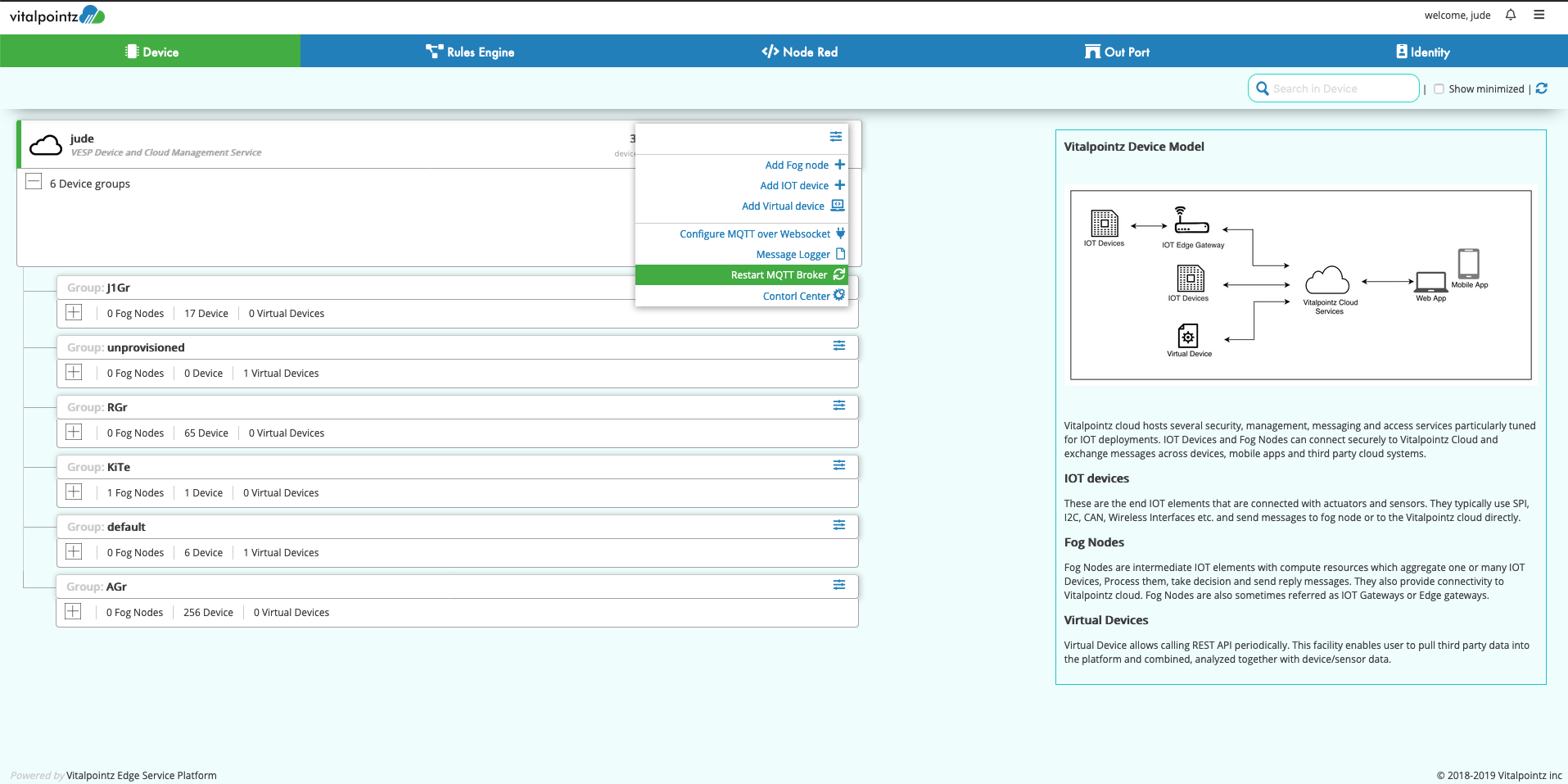1568x784 pixels.
Task: Expand the RGr group
Action: point(74,432)
